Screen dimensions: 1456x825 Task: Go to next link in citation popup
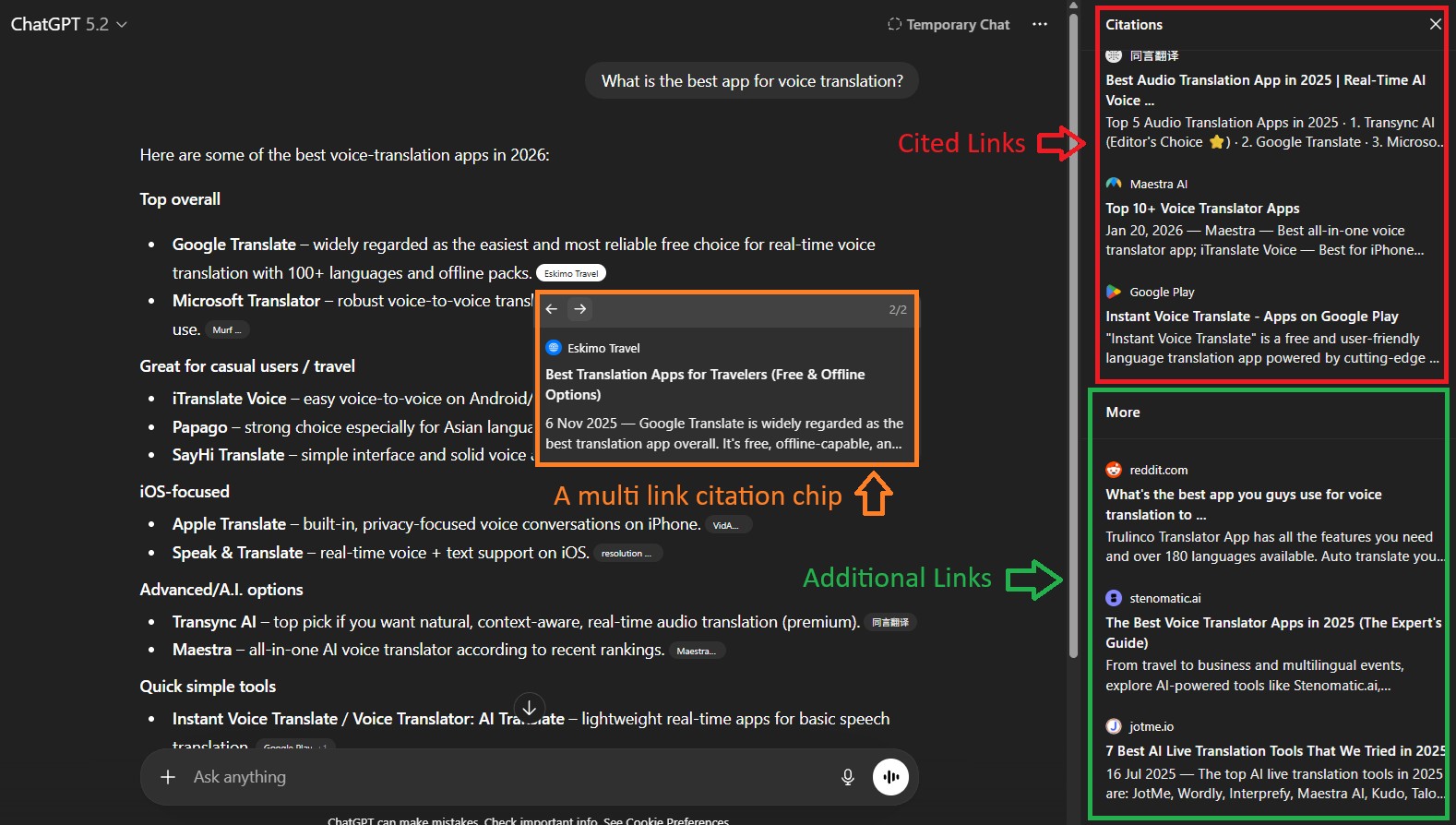tap(580, 309)
